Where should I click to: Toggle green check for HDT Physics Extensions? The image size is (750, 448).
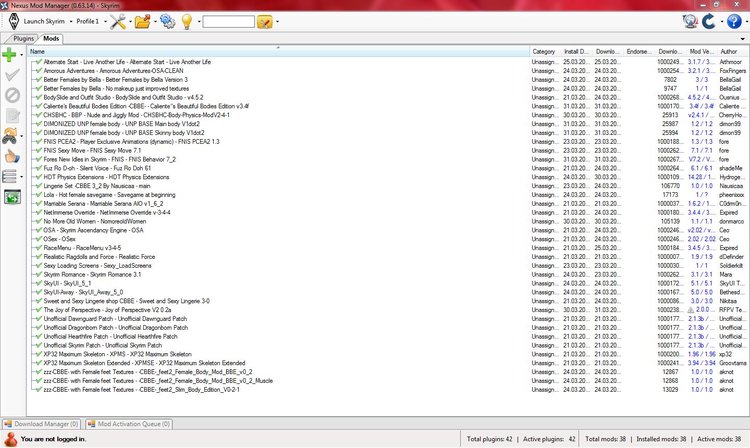(39, 177)
